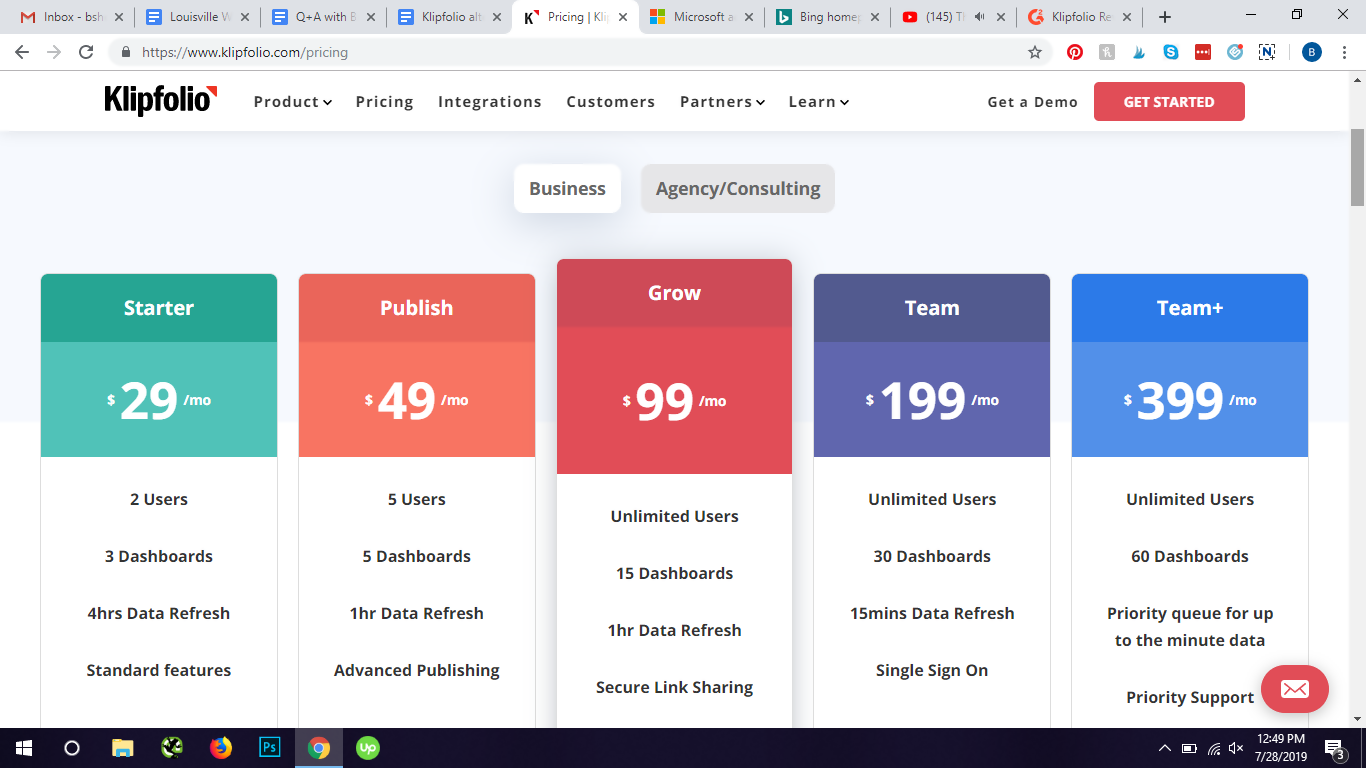Click the taskbar clock and date

click(1281, 748)
